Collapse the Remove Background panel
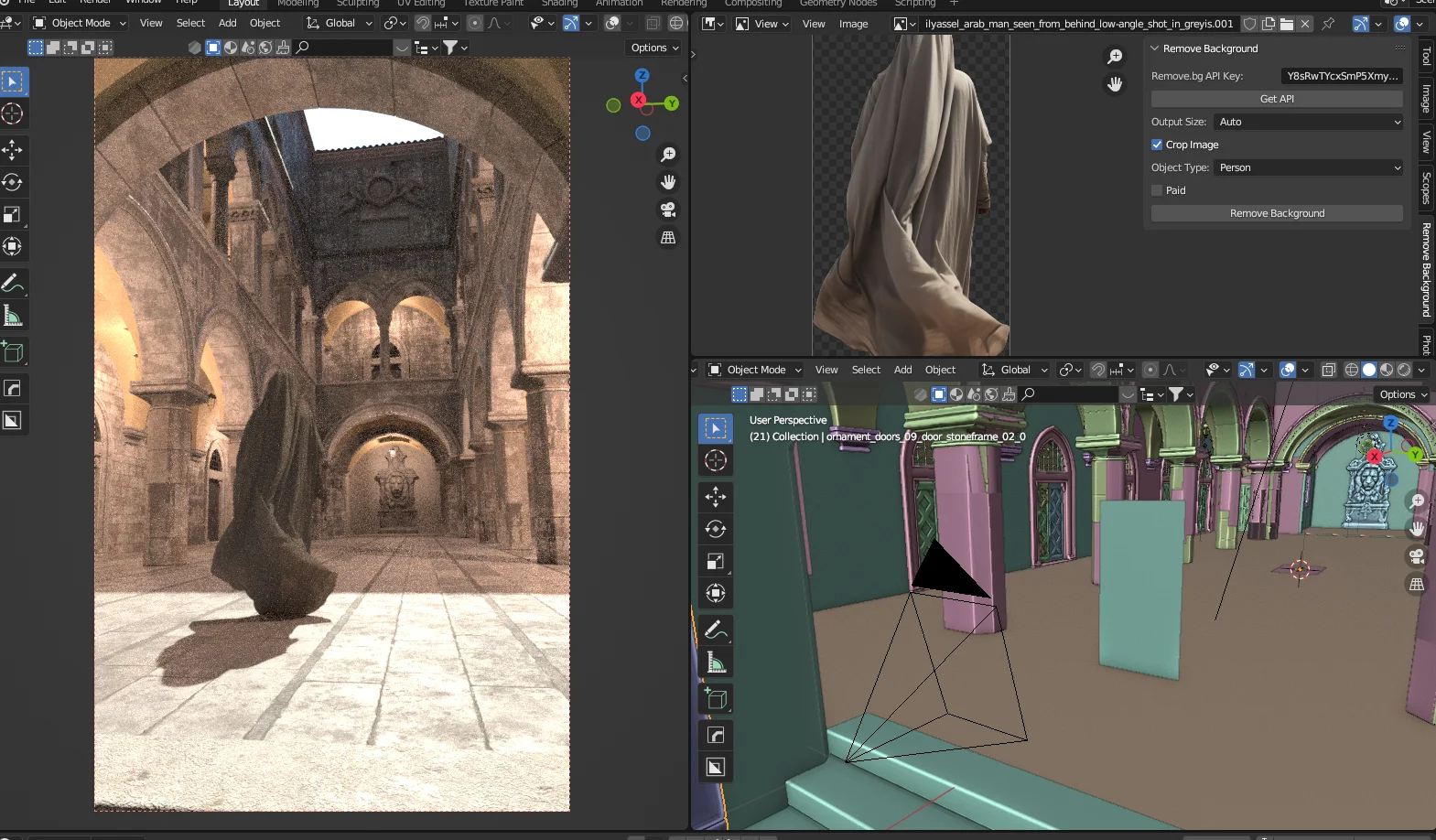1436x840 pixels. coord(1155,48)
